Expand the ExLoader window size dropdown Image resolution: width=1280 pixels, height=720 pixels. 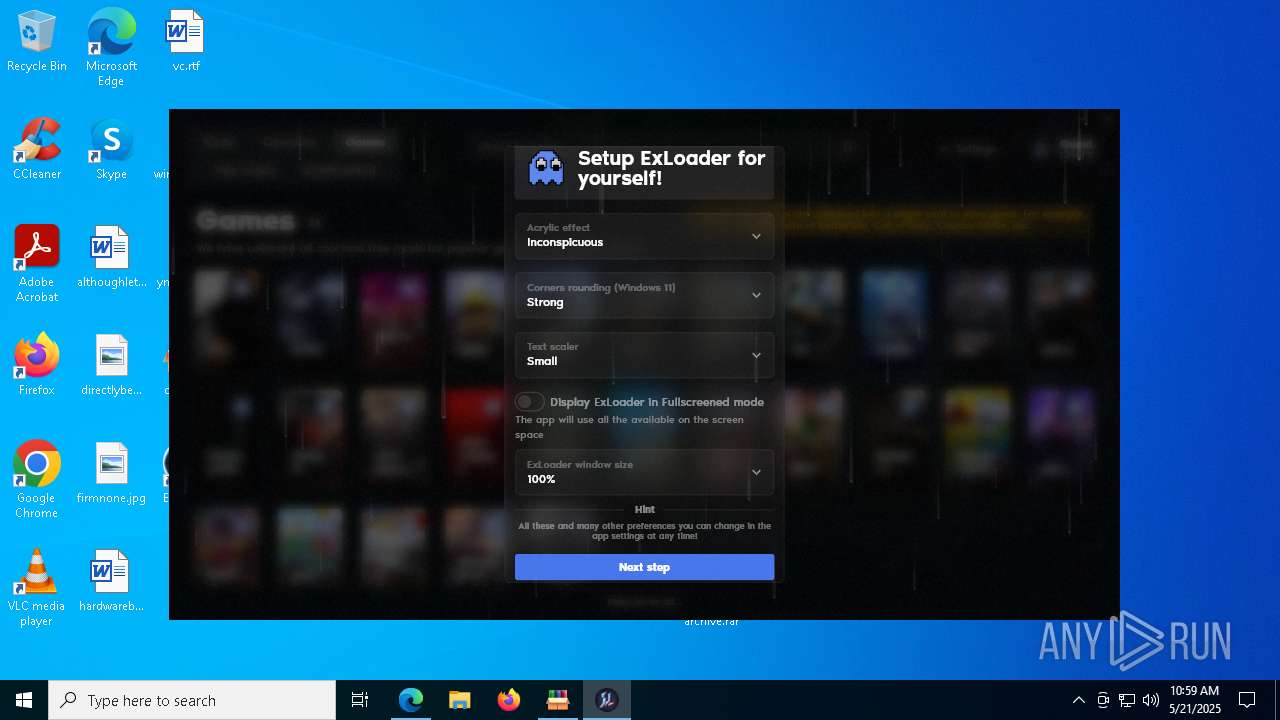(644, 472)
